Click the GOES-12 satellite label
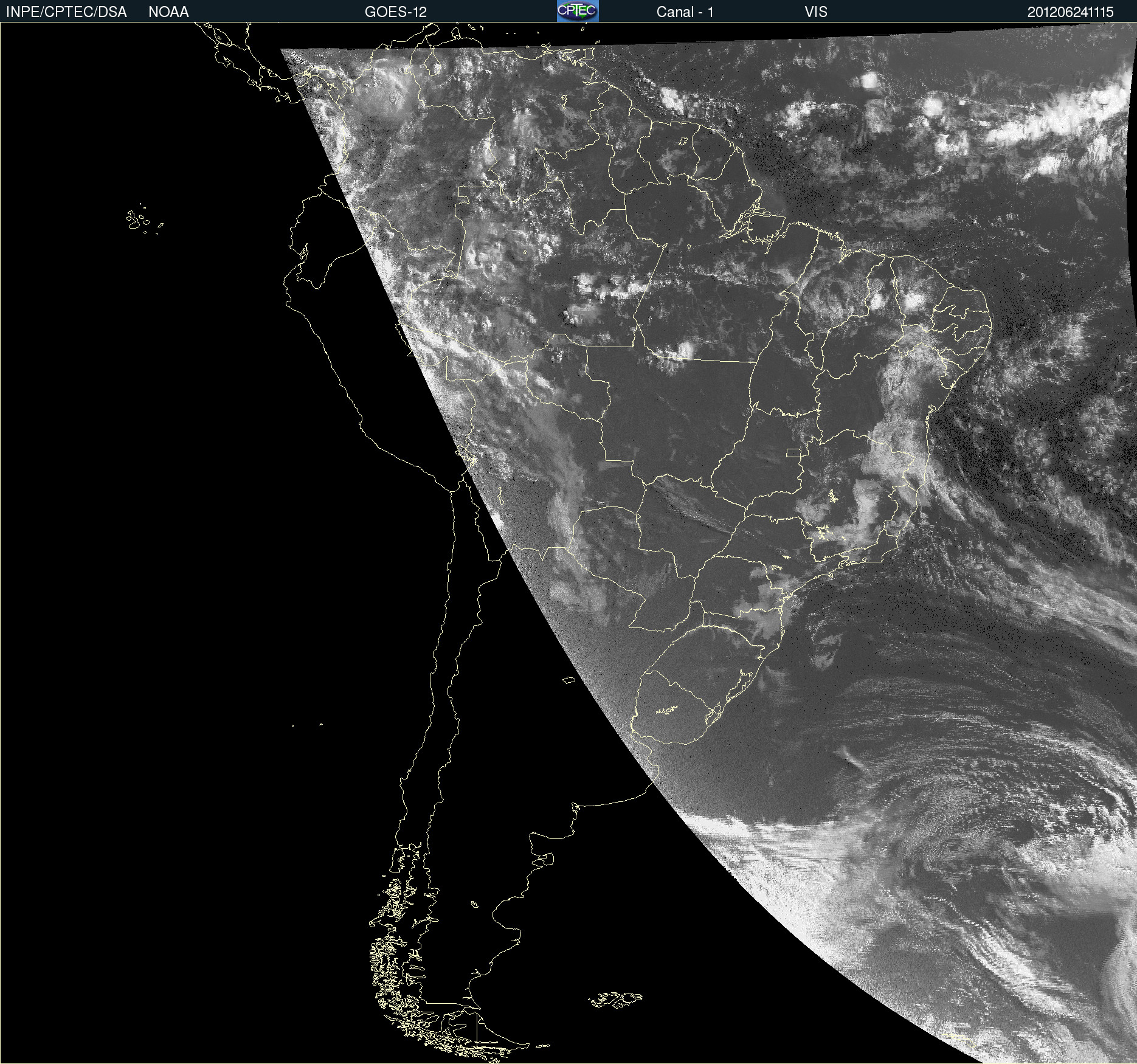 [396, 12]
